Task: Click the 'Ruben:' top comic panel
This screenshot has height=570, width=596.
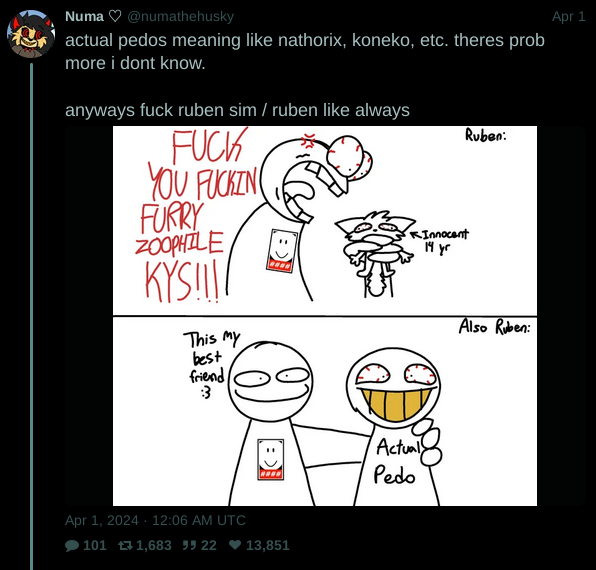Action: click(x=325, y=220)
